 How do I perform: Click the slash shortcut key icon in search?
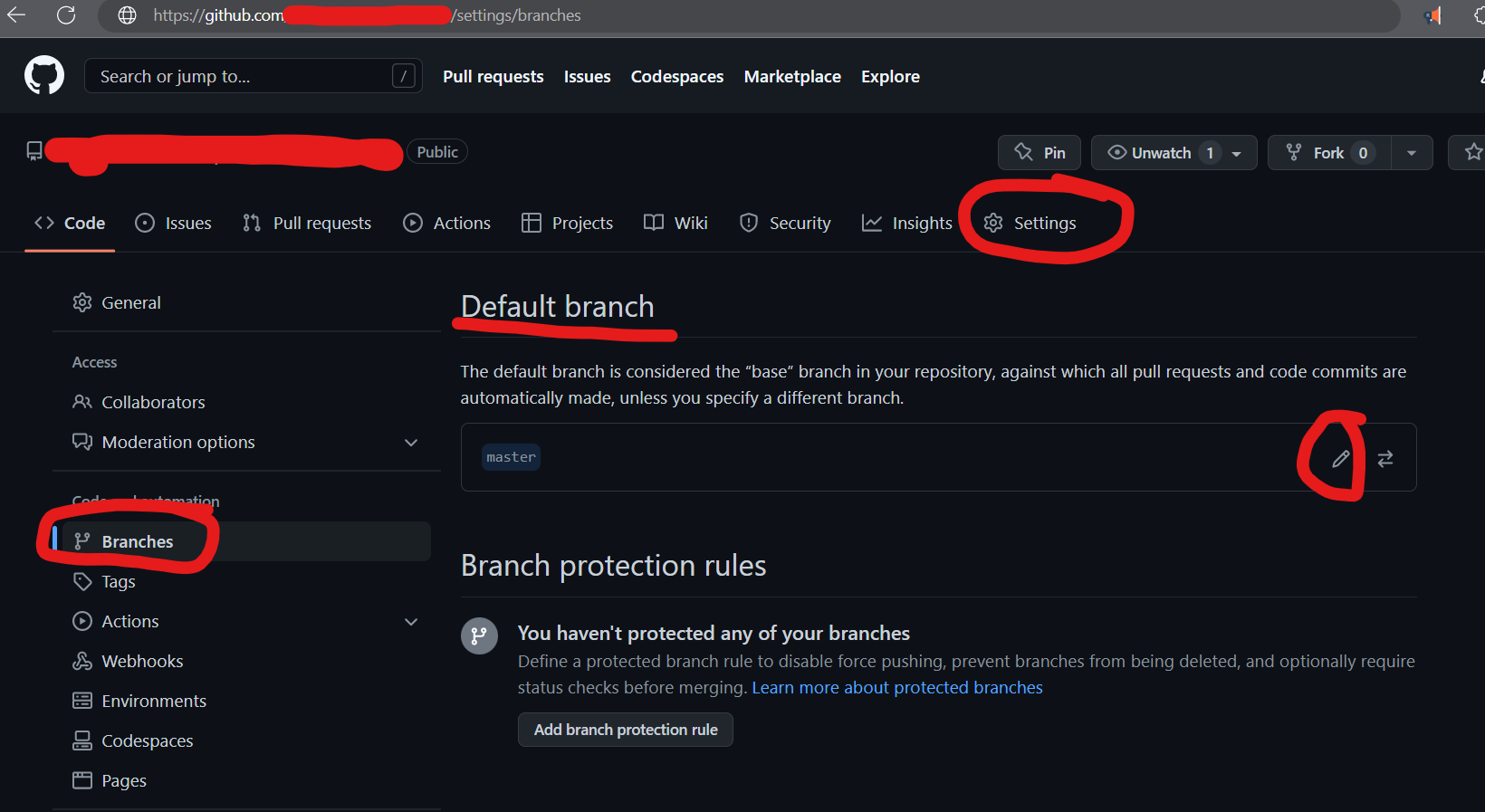coord(404,76)
